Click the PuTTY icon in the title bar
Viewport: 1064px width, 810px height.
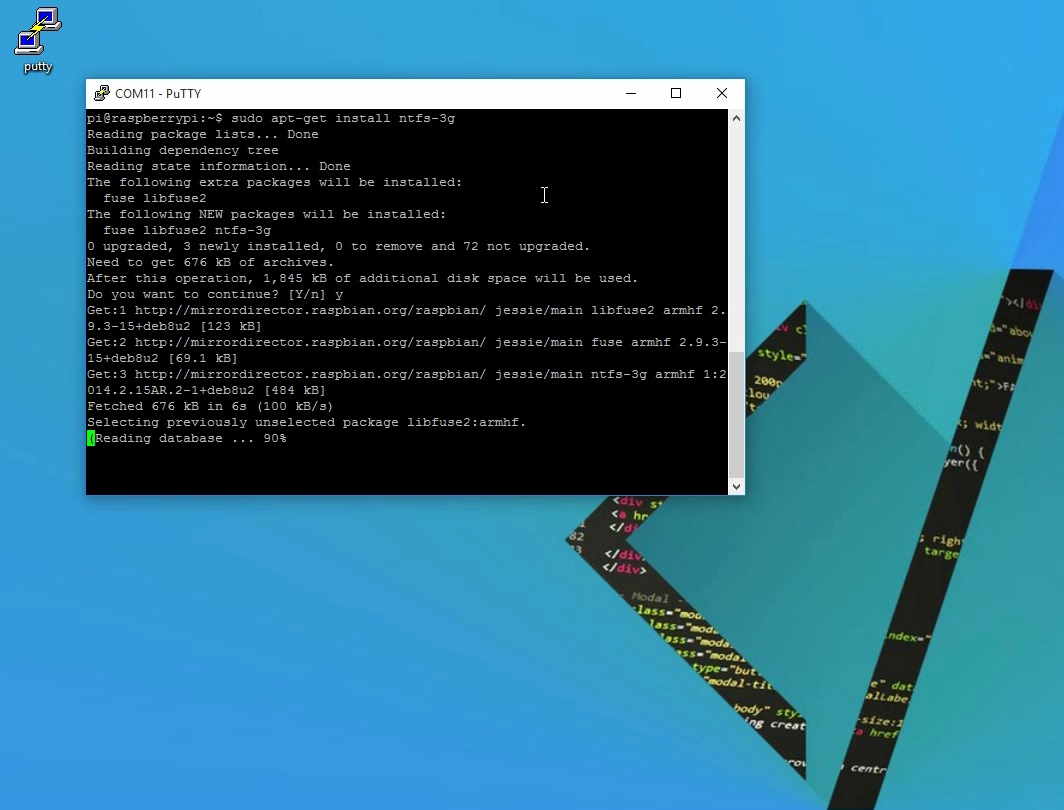click(x=102, y=94)
